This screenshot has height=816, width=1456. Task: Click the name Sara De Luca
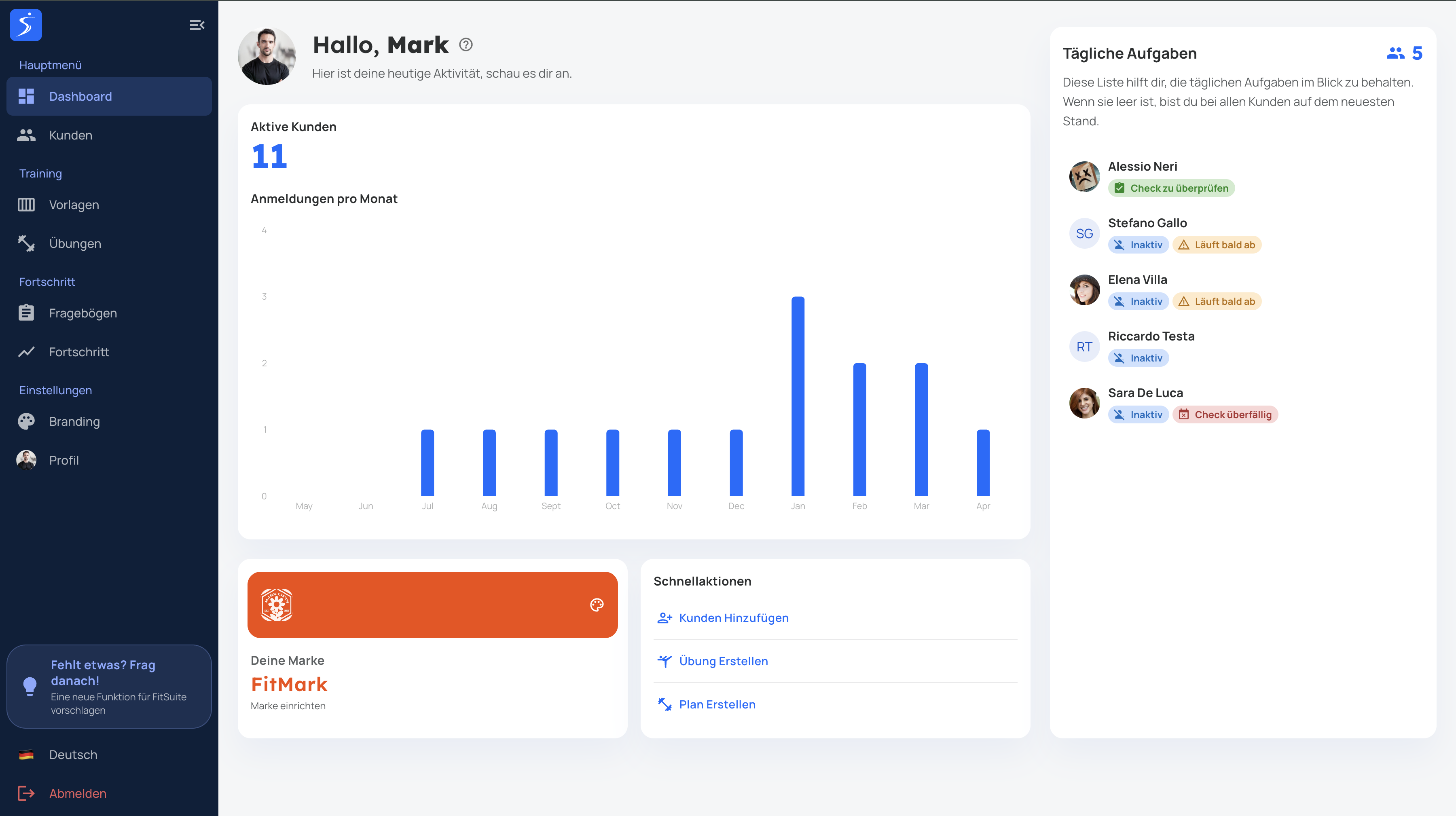pyautogui.click(x=1145, y=393)
